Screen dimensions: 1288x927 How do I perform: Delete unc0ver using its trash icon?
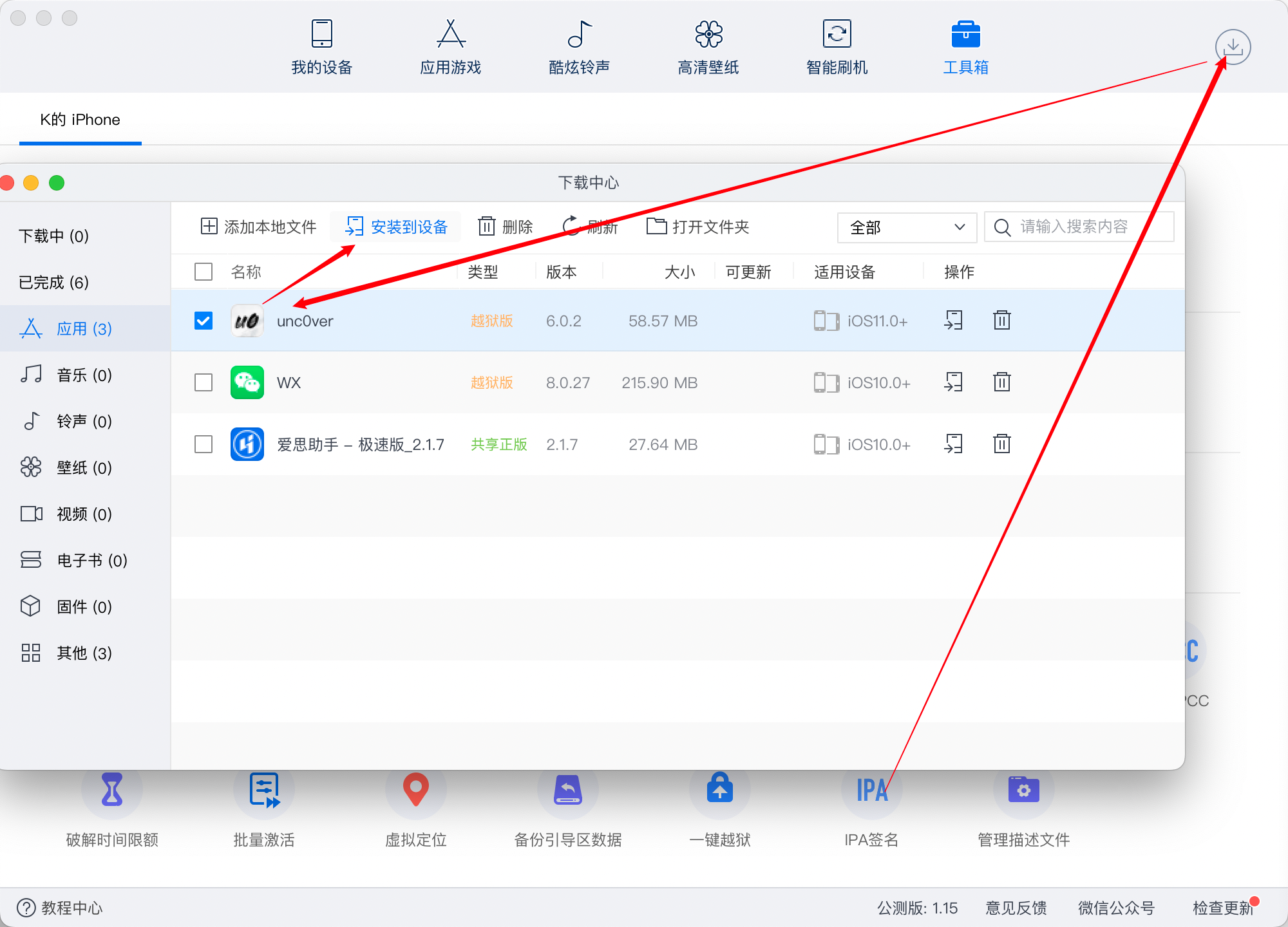pyautogui.click(x=1001, y=320)
